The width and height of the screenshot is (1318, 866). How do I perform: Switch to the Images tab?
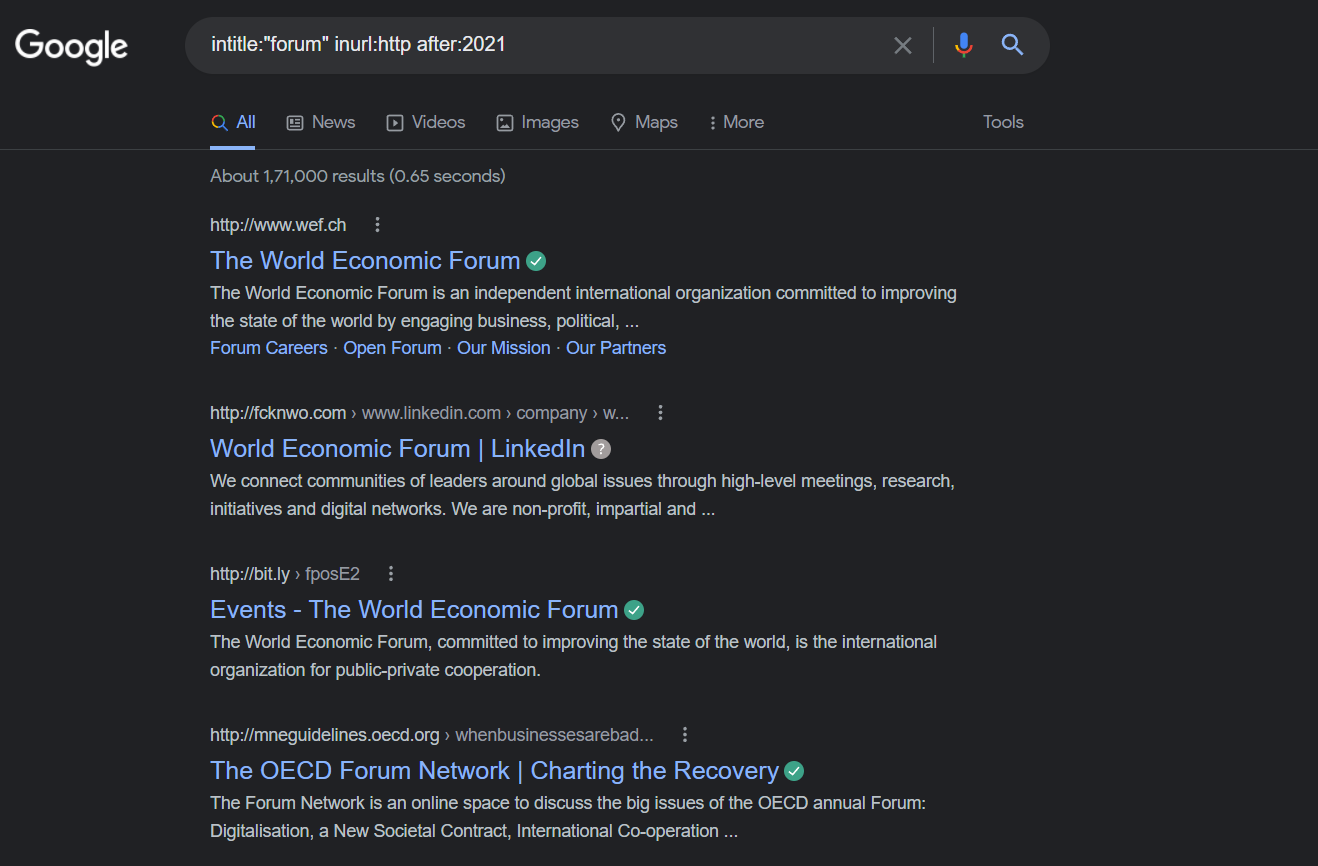tap(538, 122)
